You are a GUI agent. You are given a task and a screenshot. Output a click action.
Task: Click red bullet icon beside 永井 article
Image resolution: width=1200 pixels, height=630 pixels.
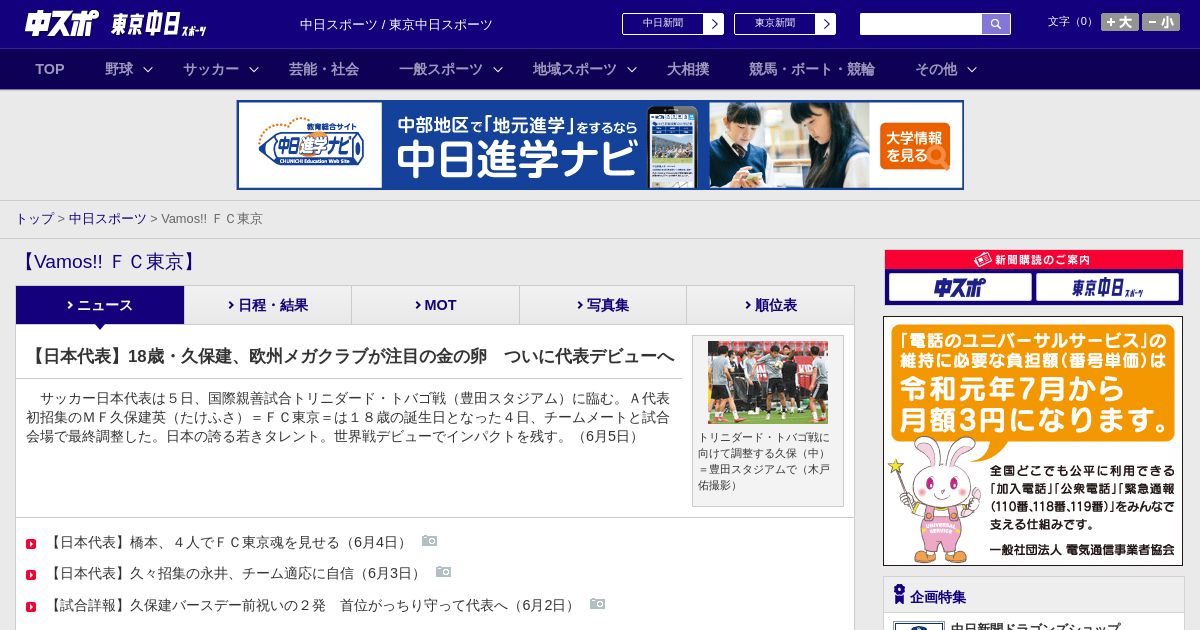pyautogui.click(x=31, y=575)
